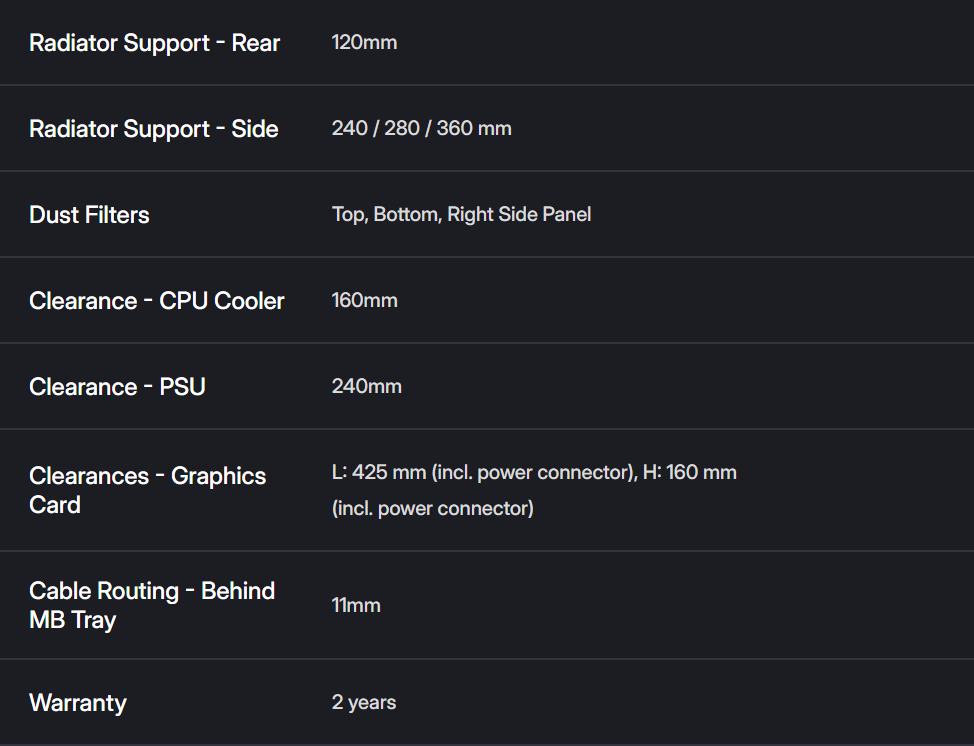Select the 2 years warranty value
Screen dimensions: 974x746
(364, 703)
